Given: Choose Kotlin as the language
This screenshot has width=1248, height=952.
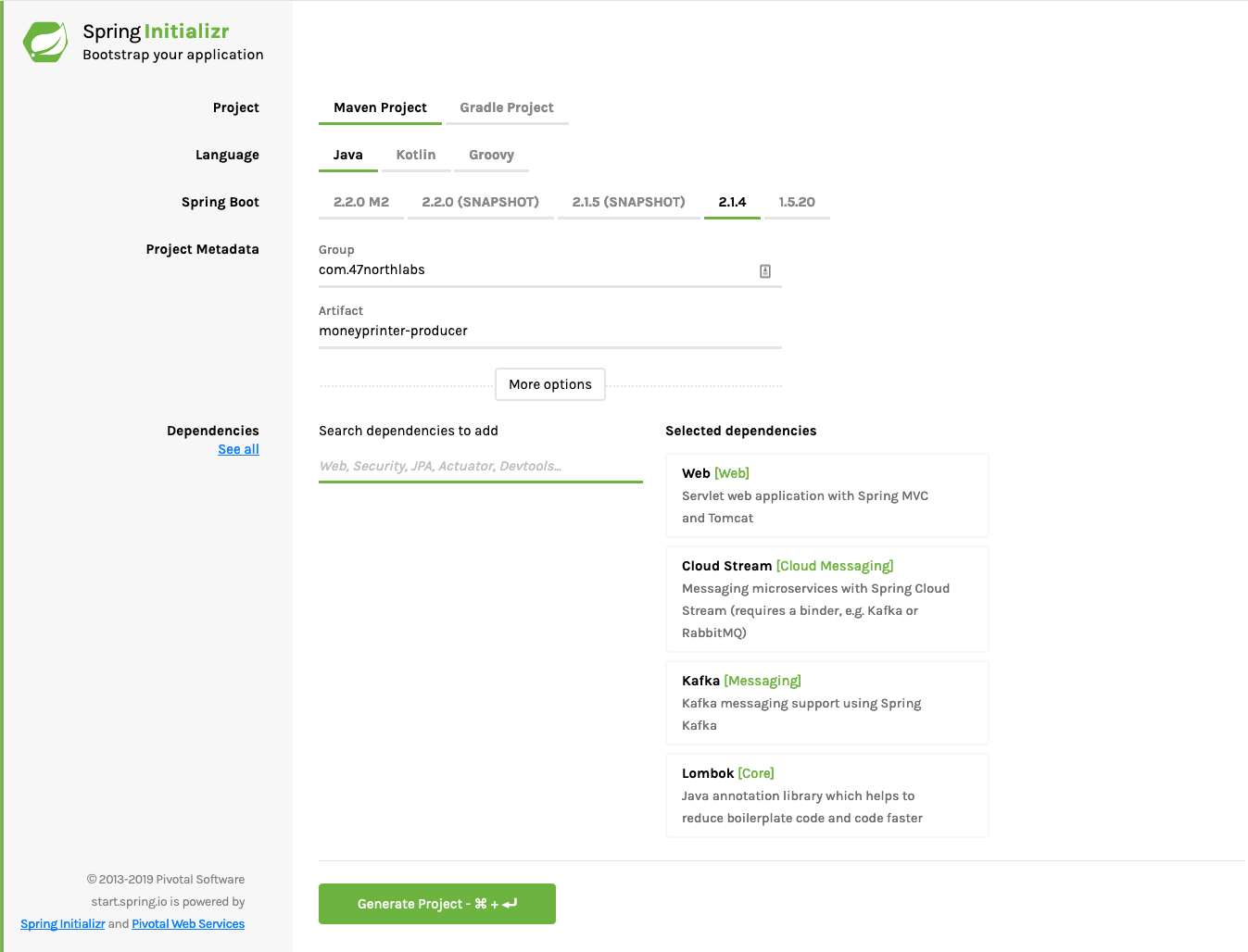Looking at the screenshot, I should [x=416, y=155].
